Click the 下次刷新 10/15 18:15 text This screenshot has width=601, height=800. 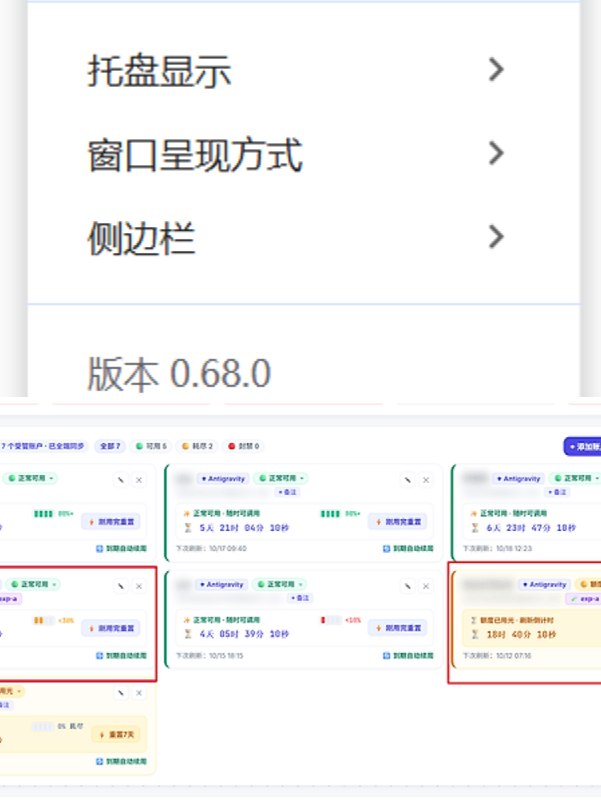(x=210, y=656)
